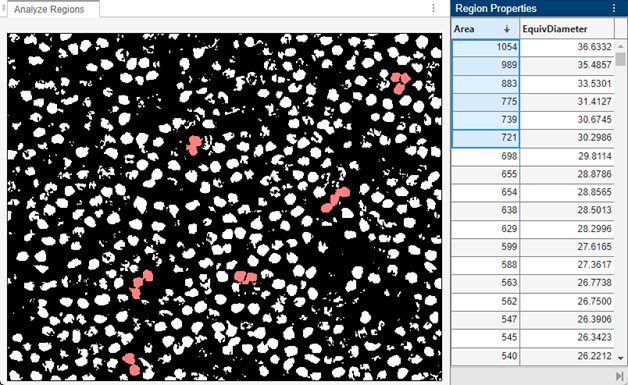628x385 pixels.
Task: Select the Area cell with value 588
Action: tap(485, 265)
